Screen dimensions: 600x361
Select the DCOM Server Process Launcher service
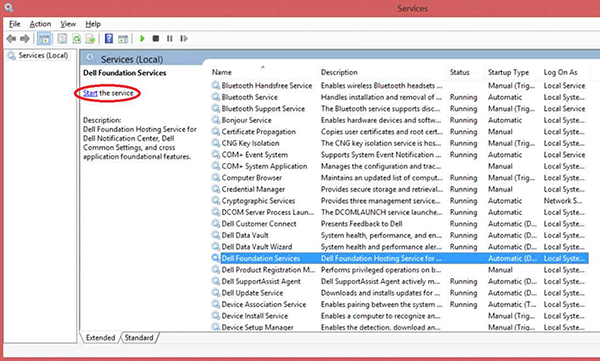click(399, 212)
